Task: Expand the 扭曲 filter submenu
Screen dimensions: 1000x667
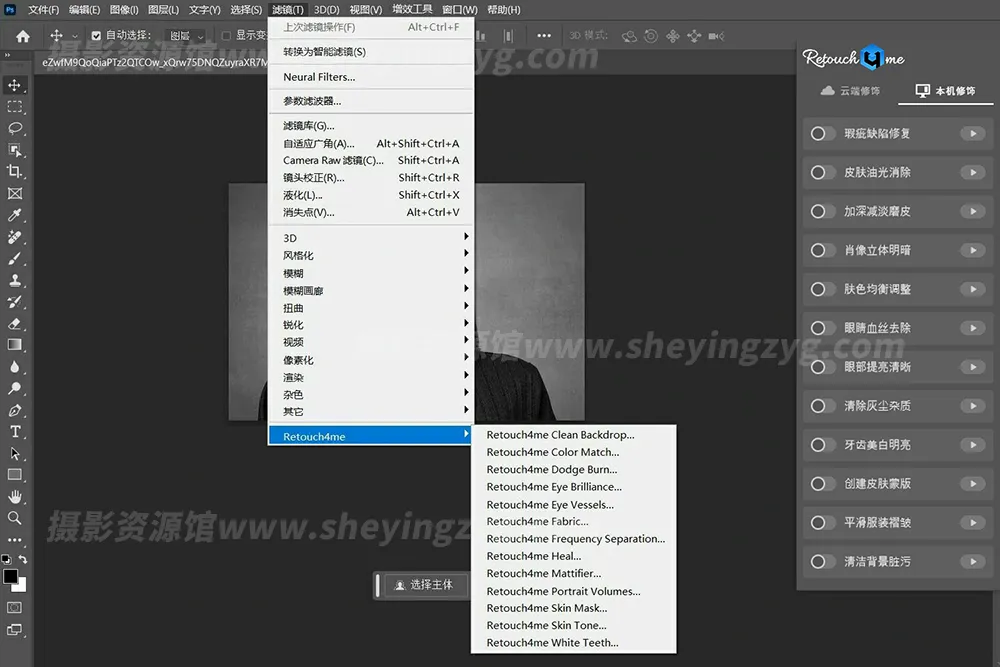Action: coord(371,307)
